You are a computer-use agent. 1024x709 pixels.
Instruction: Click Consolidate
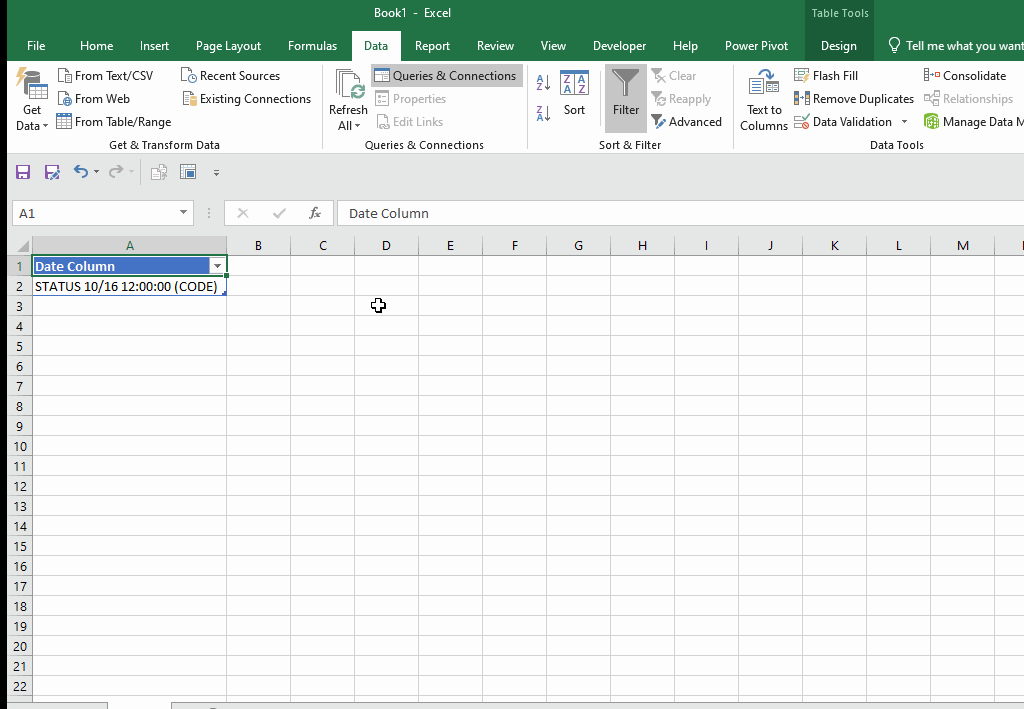(965, 76)
